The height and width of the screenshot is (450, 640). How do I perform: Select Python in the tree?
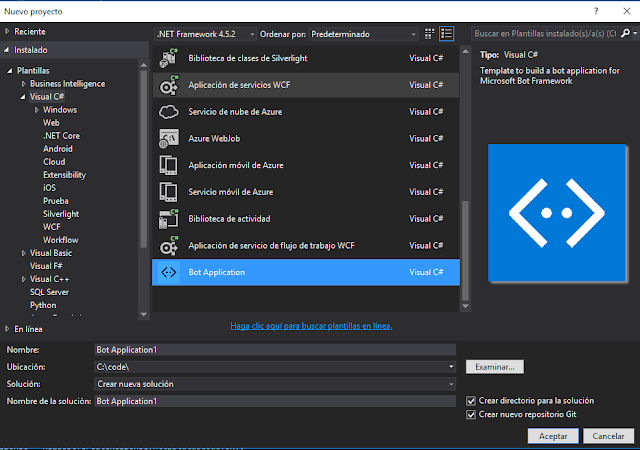click(x=43, y=305)
